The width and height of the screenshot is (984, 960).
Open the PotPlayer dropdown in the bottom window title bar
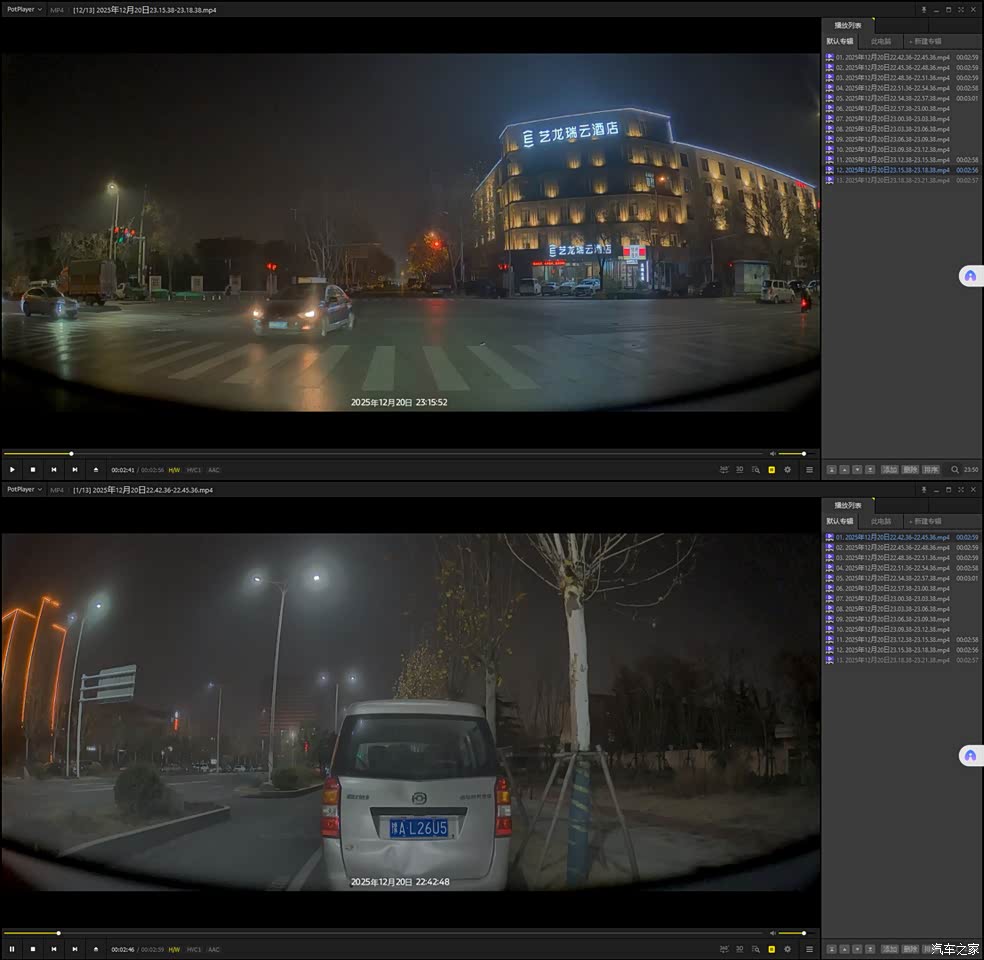[x=25, y=490]
